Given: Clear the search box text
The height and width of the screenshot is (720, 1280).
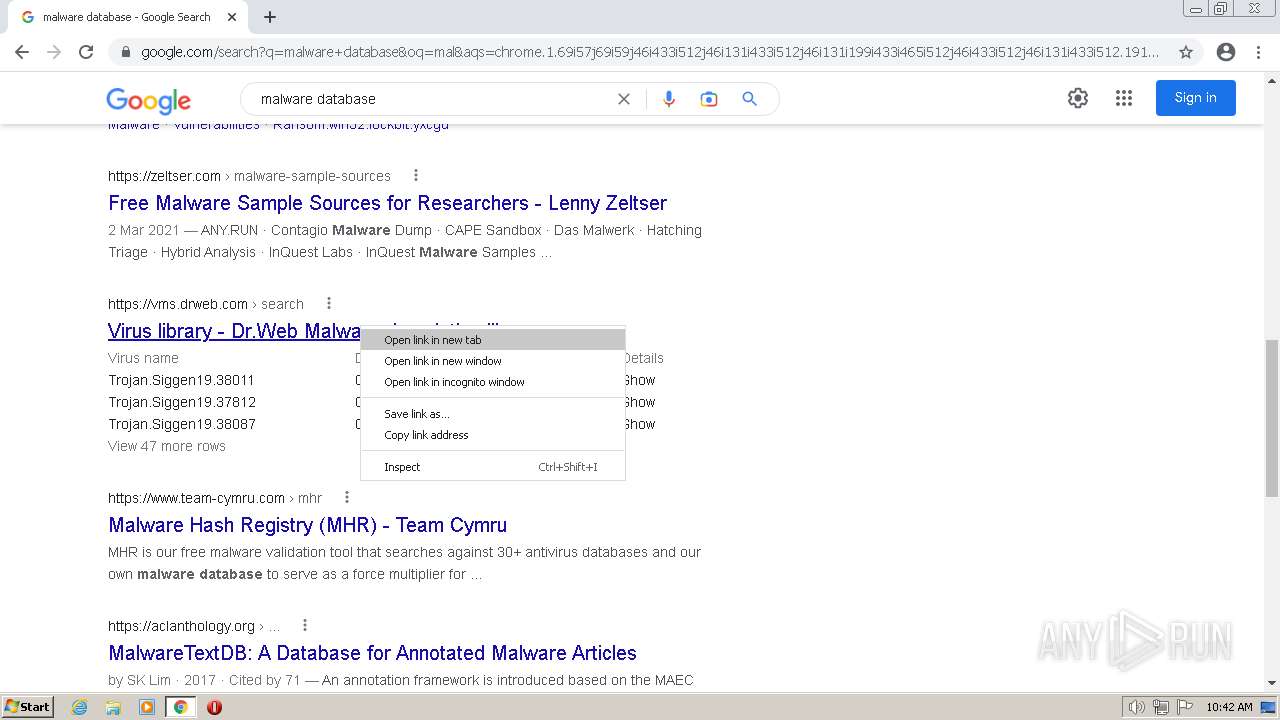Looking at the screenshot, I should pyautogui.click(x=624, y=99).
